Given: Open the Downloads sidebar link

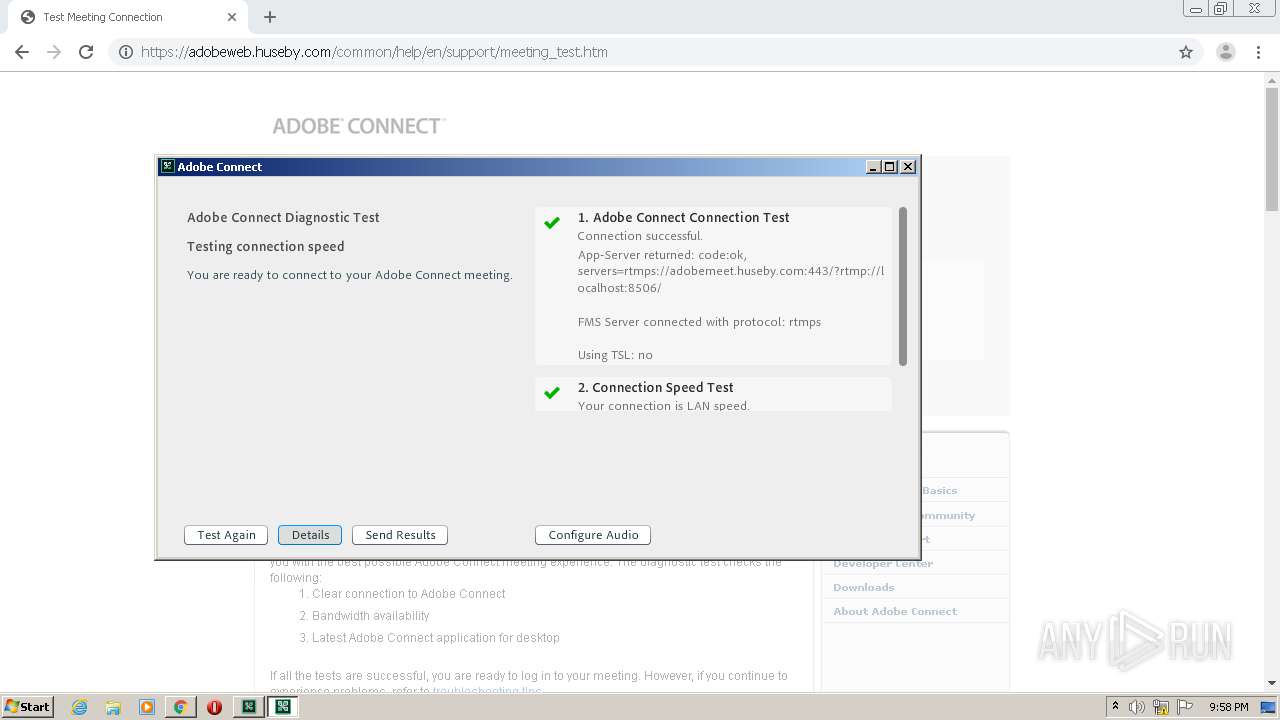Looking at the screenshot, I should [864, 587].
